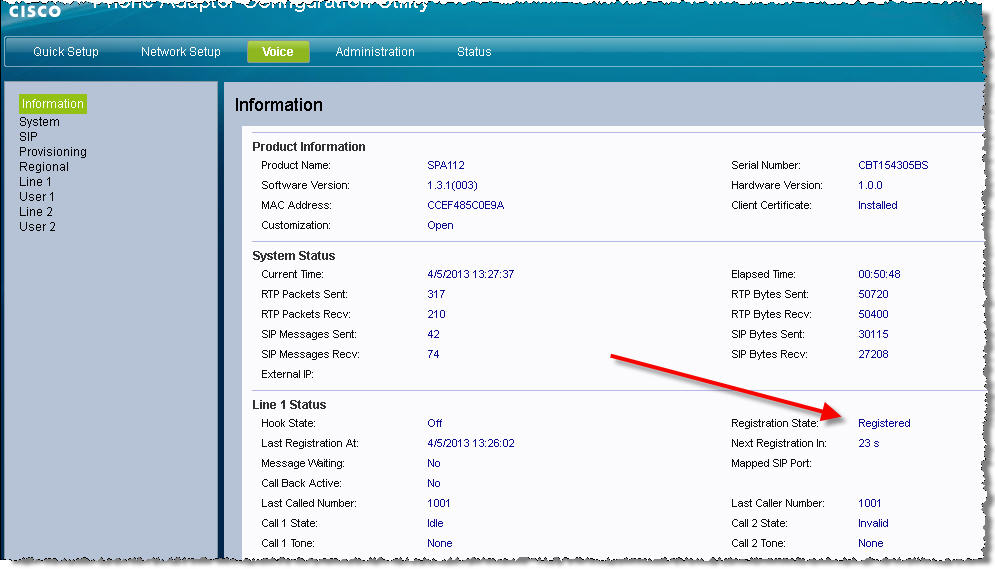Open the System page in sidebar
The height and width of the screenshot is (569, 995).
point(39,122)
